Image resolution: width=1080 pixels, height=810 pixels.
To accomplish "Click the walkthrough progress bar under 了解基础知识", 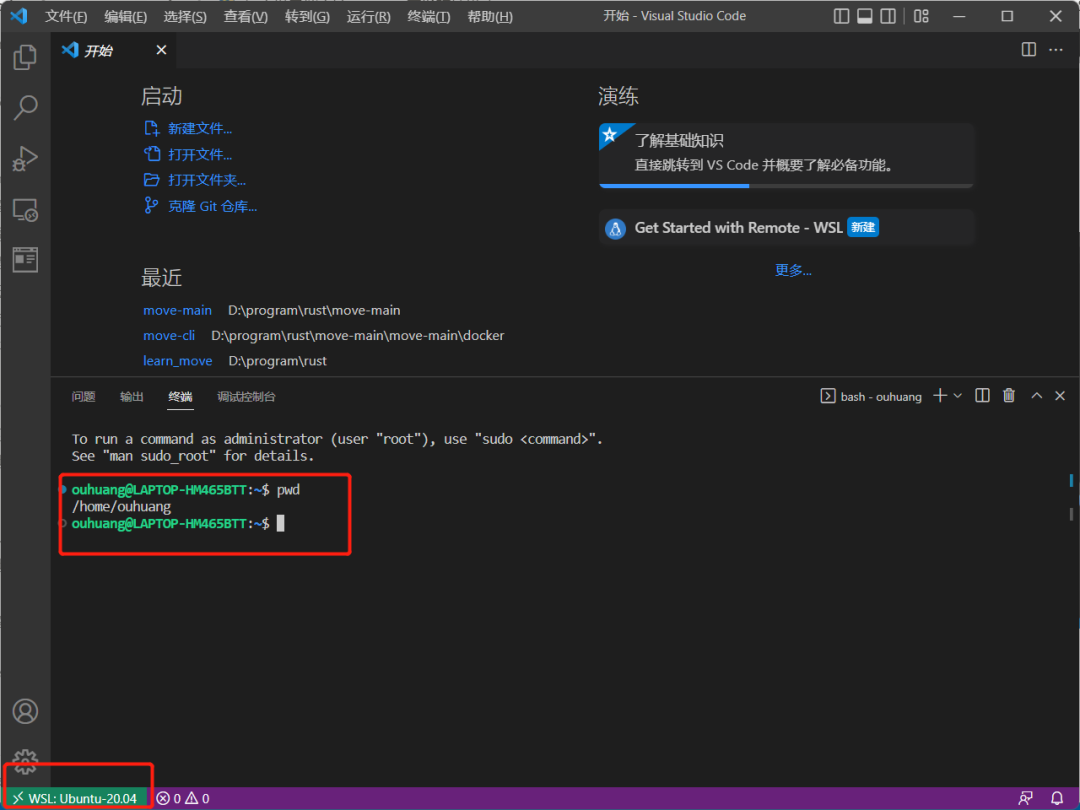I will 786,185.
